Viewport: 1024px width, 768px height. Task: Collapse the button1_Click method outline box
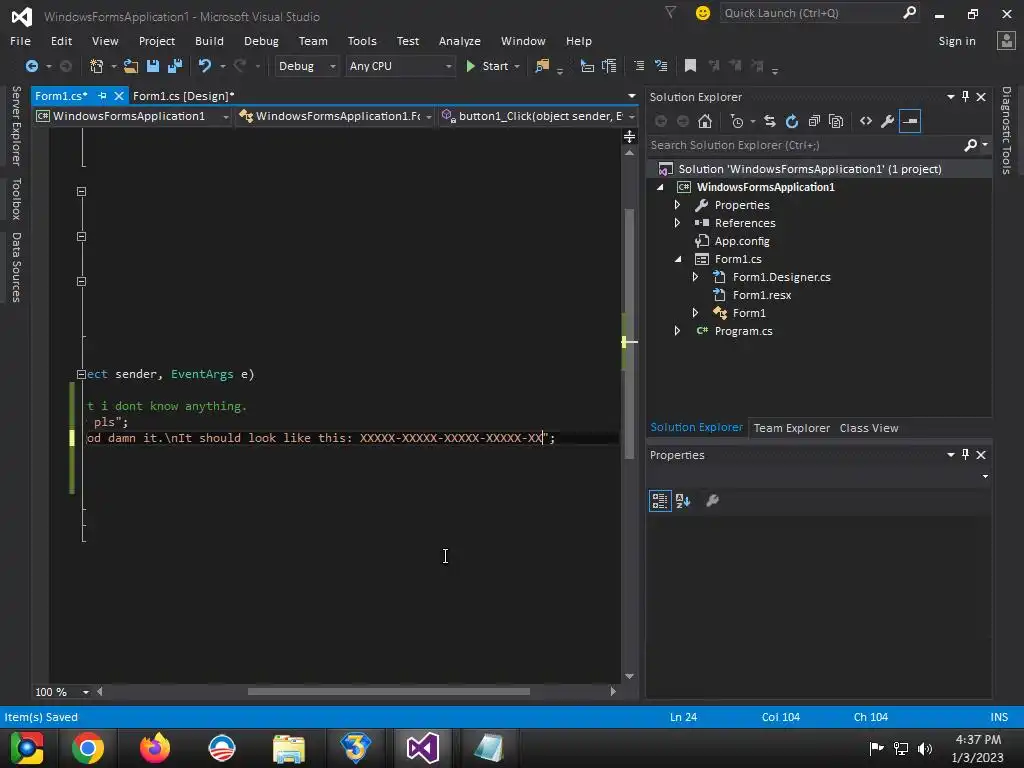point(81,374)
